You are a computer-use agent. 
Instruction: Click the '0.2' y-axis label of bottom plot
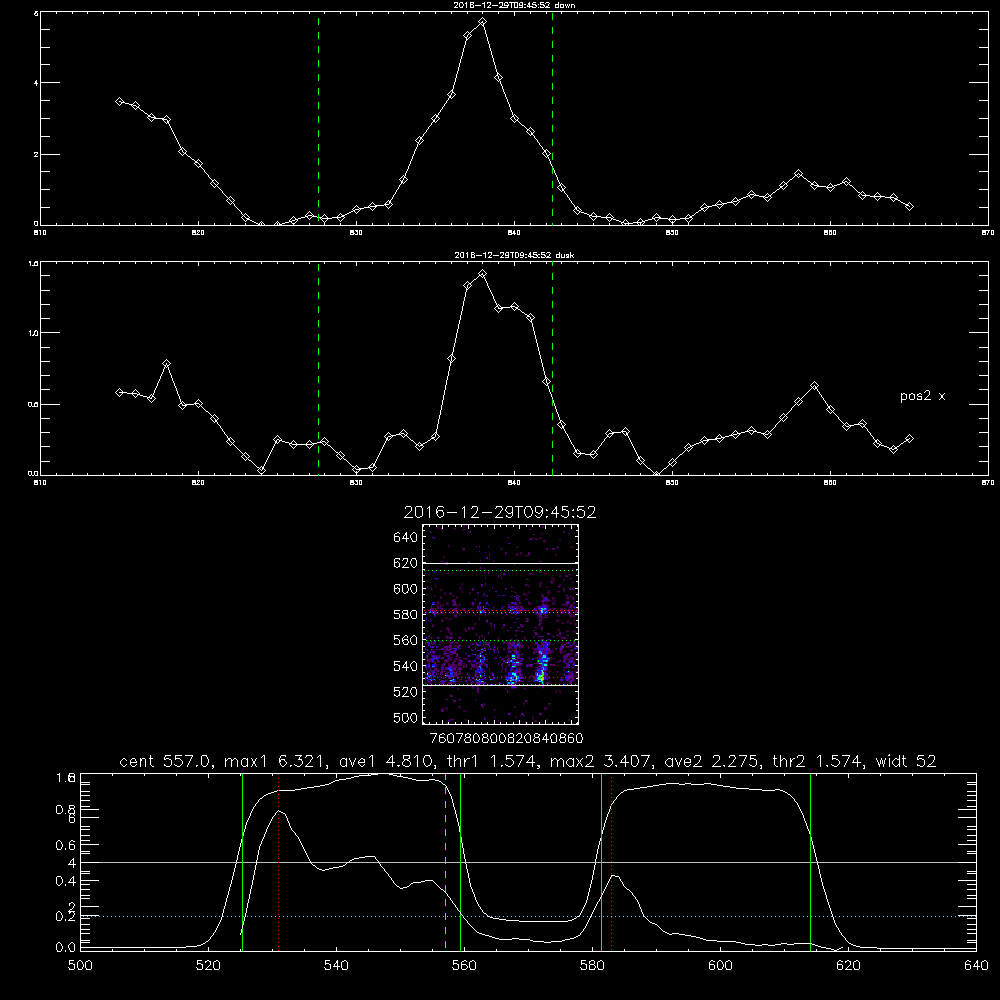coord(65,916)
